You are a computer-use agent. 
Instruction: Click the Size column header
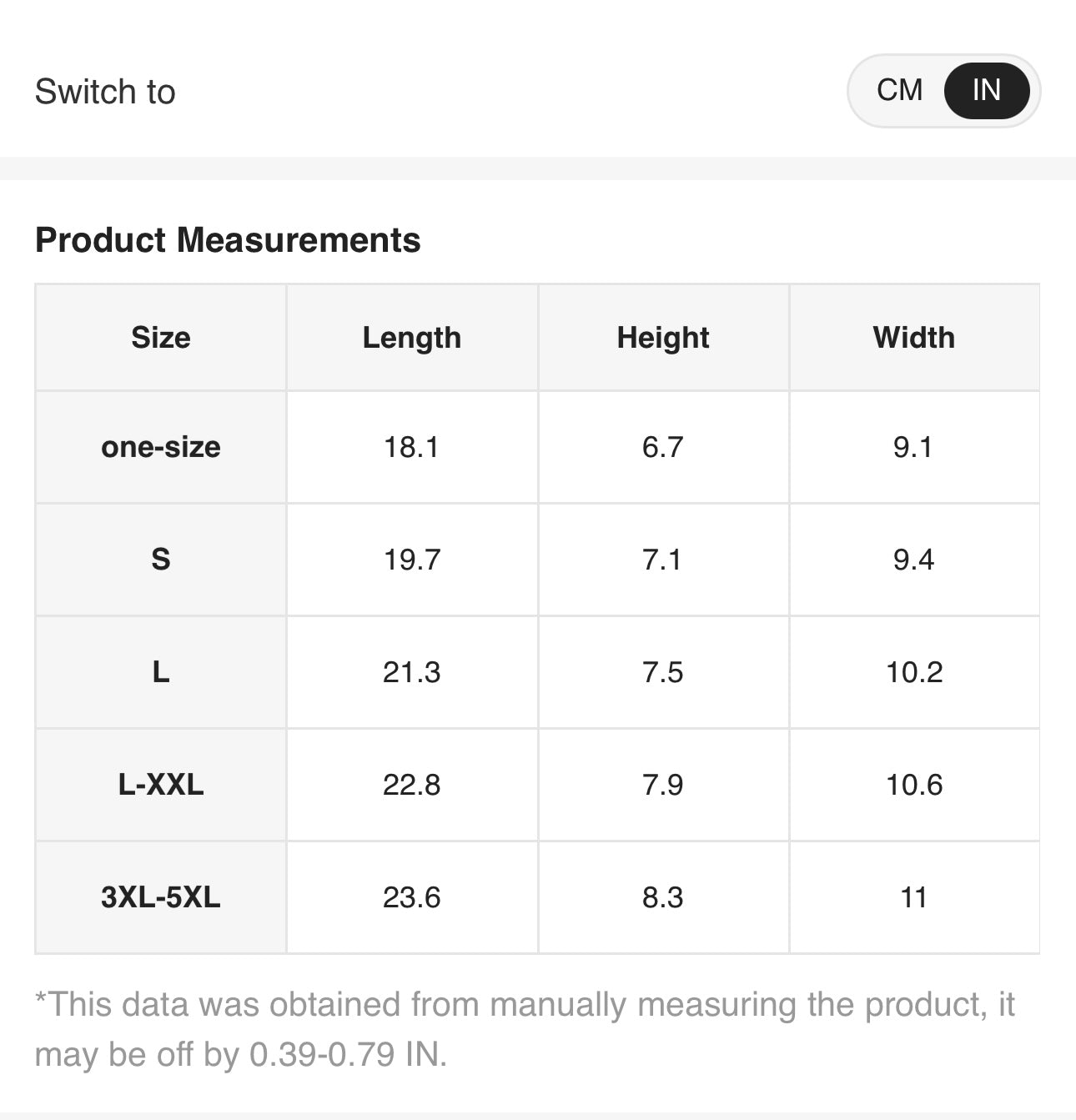(x=161, y=338)
